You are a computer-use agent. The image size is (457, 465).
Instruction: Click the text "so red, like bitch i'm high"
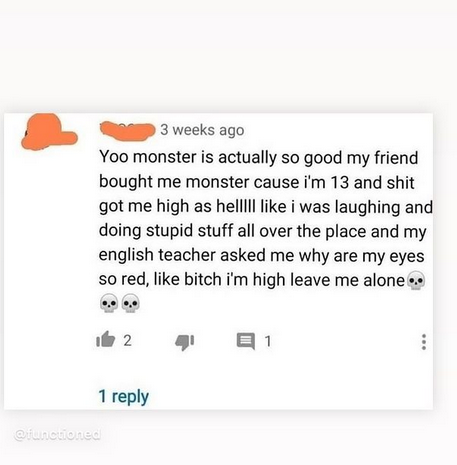tap(193, 279)
